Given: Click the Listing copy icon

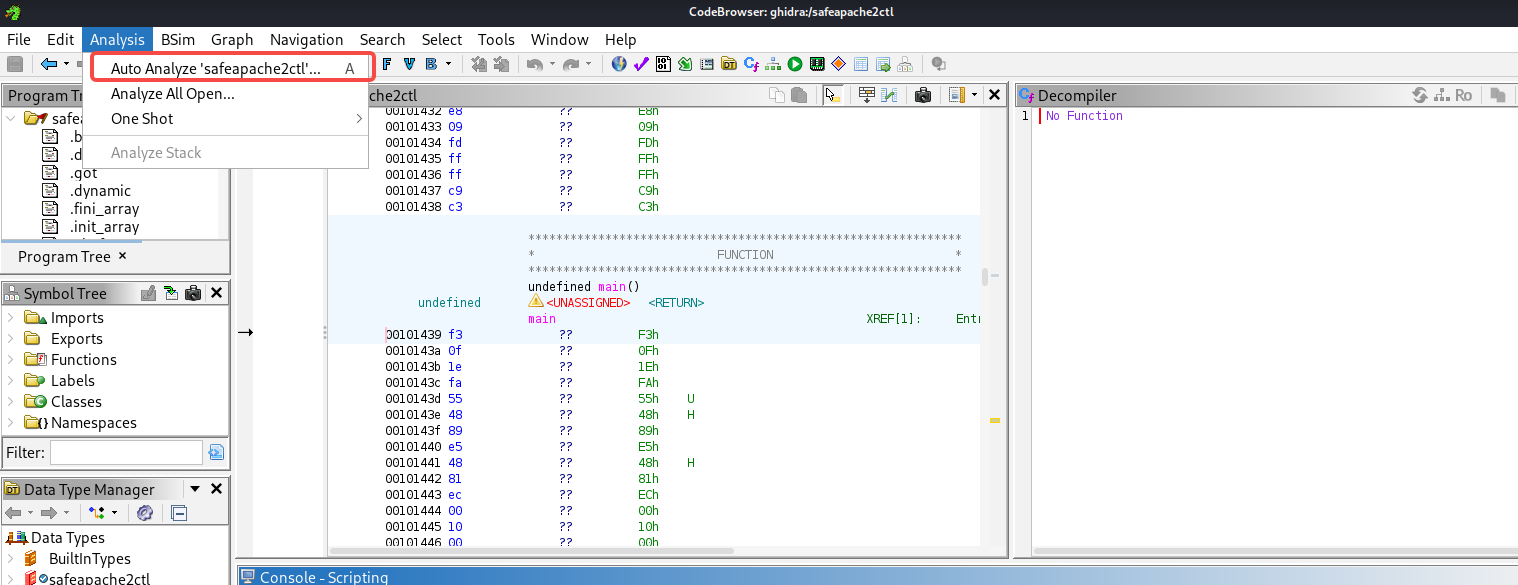Looking at the screenshot, I should [x=777, y=95].
